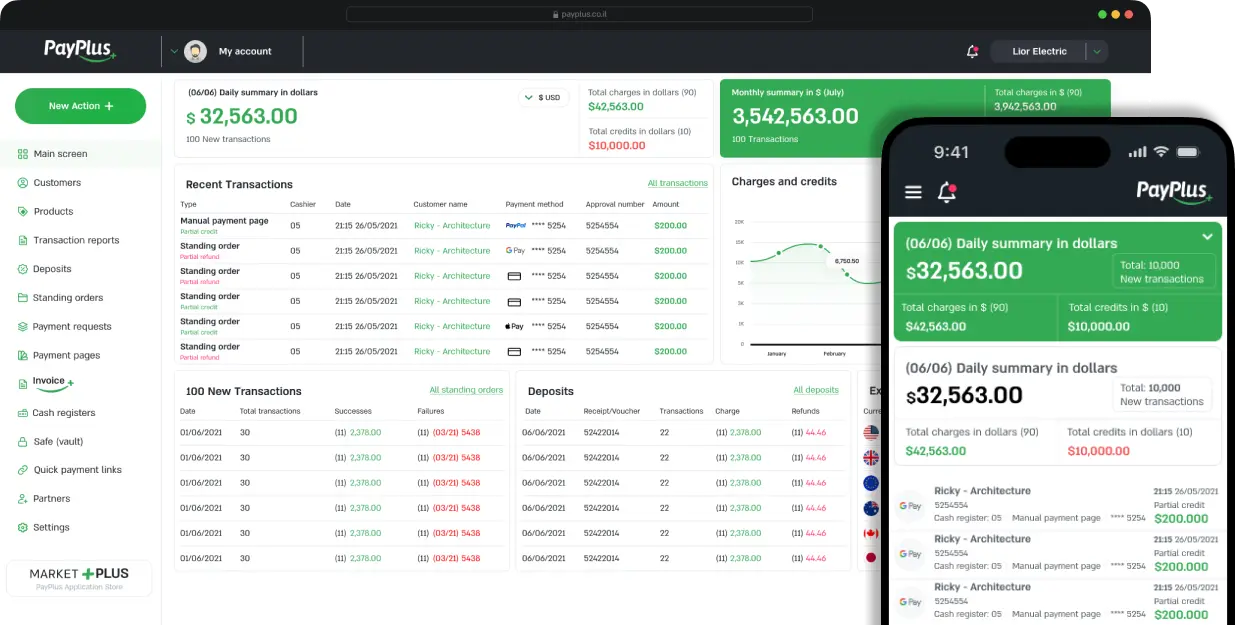Click the Customers person icon
This screenshot has height=625, width=1235.
click(x=23, y=183)
